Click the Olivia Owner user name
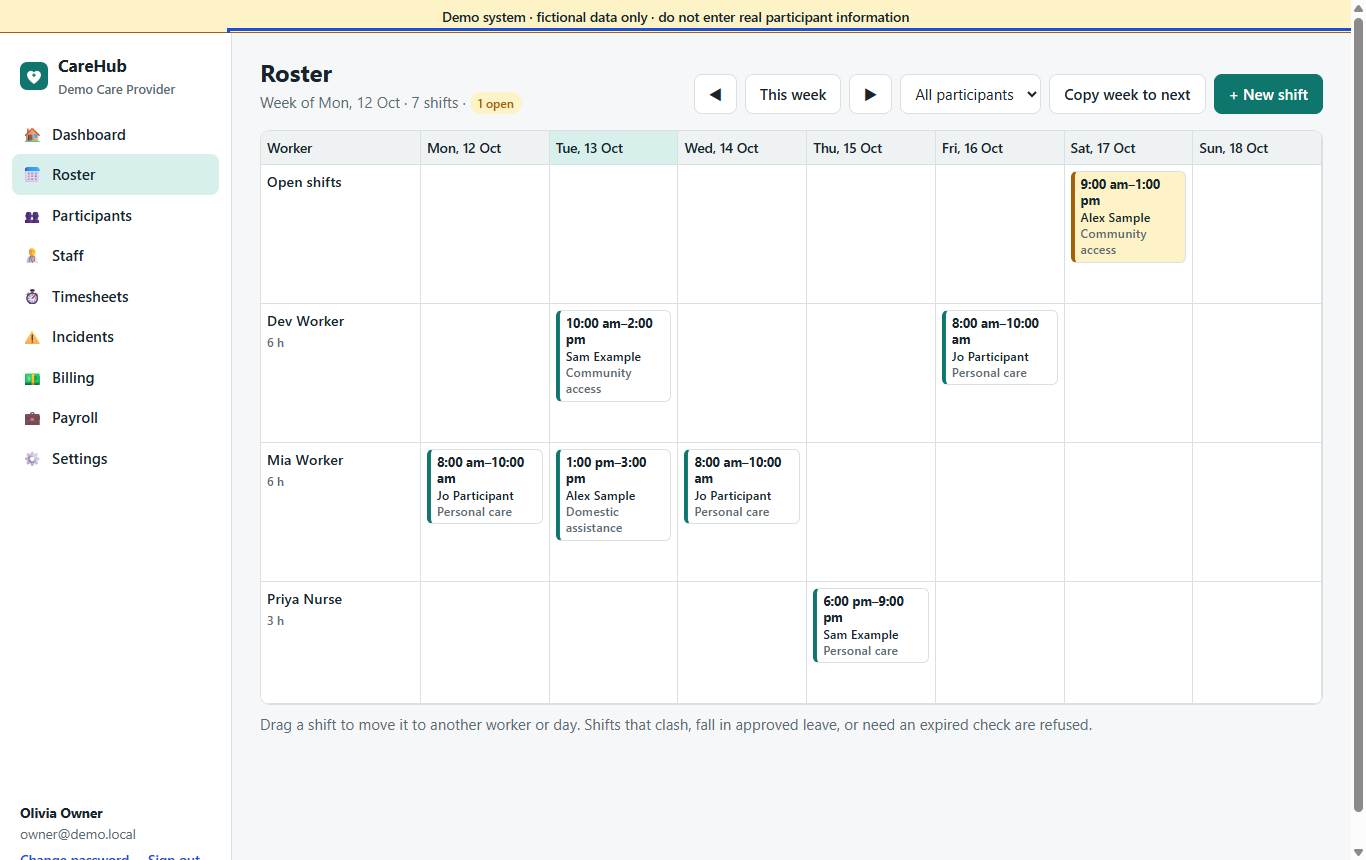This screenshot has height=860, width=1366. [x=61, y=814]
